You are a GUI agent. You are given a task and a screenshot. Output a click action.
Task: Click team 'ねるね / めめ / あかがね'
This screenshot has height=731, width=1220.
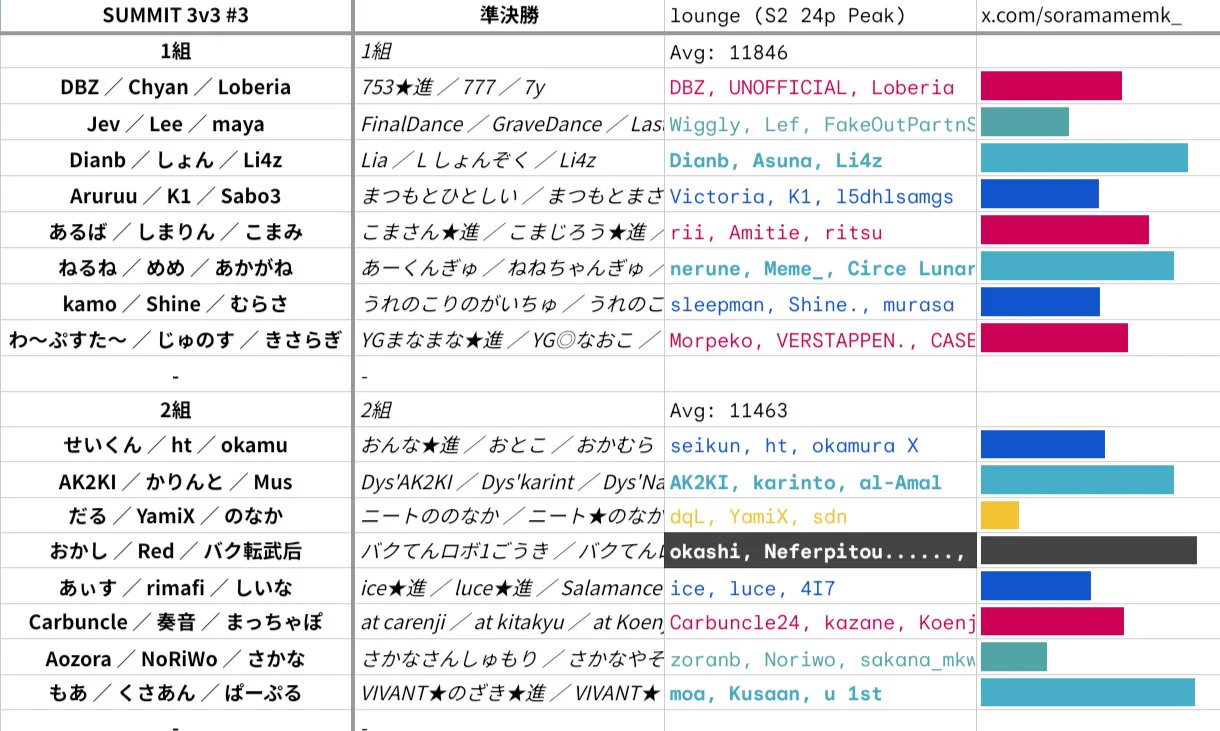click(x=175, y=268)
